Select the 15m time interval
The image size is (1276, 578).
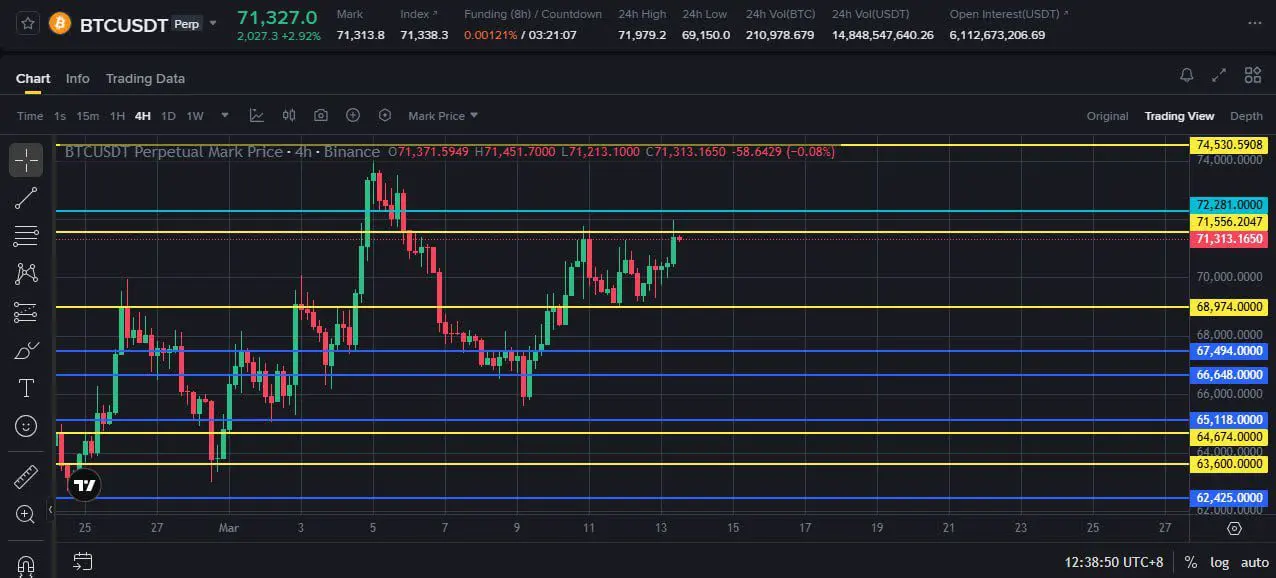pyautogui.click(x=88, y=116)
